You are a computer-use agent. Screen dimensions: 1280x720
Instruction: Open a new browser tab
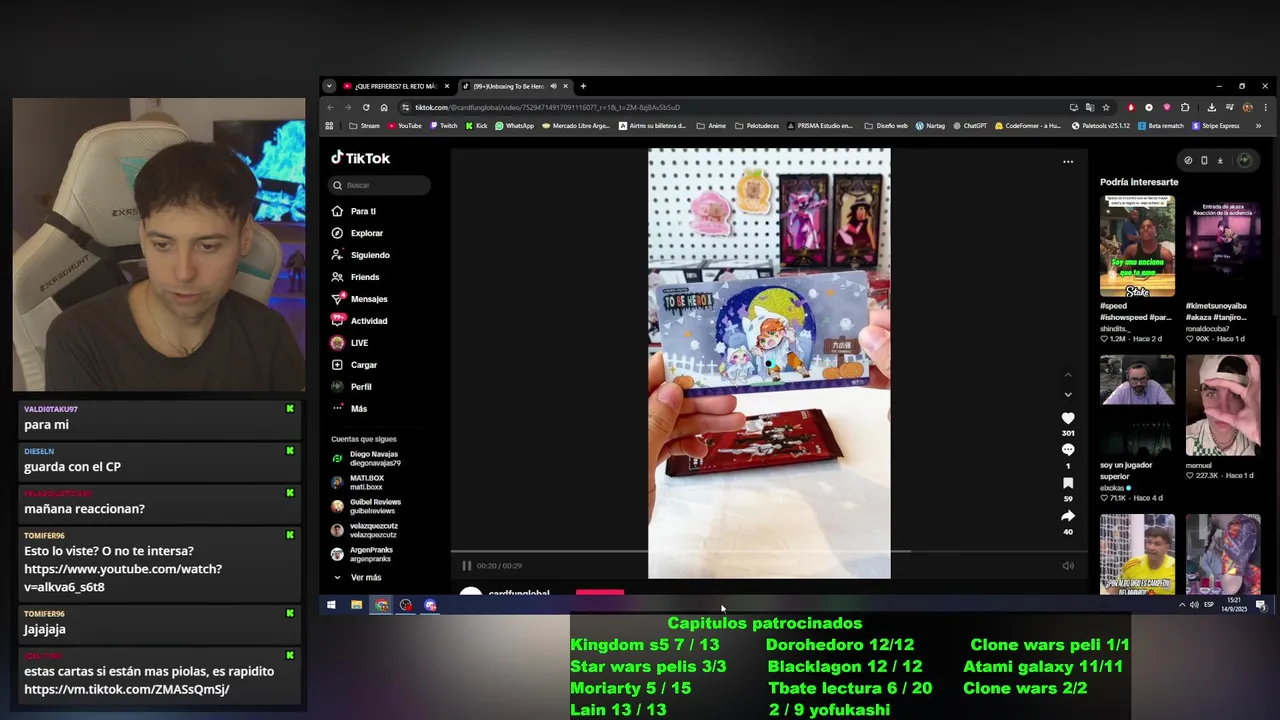point(583,86)
